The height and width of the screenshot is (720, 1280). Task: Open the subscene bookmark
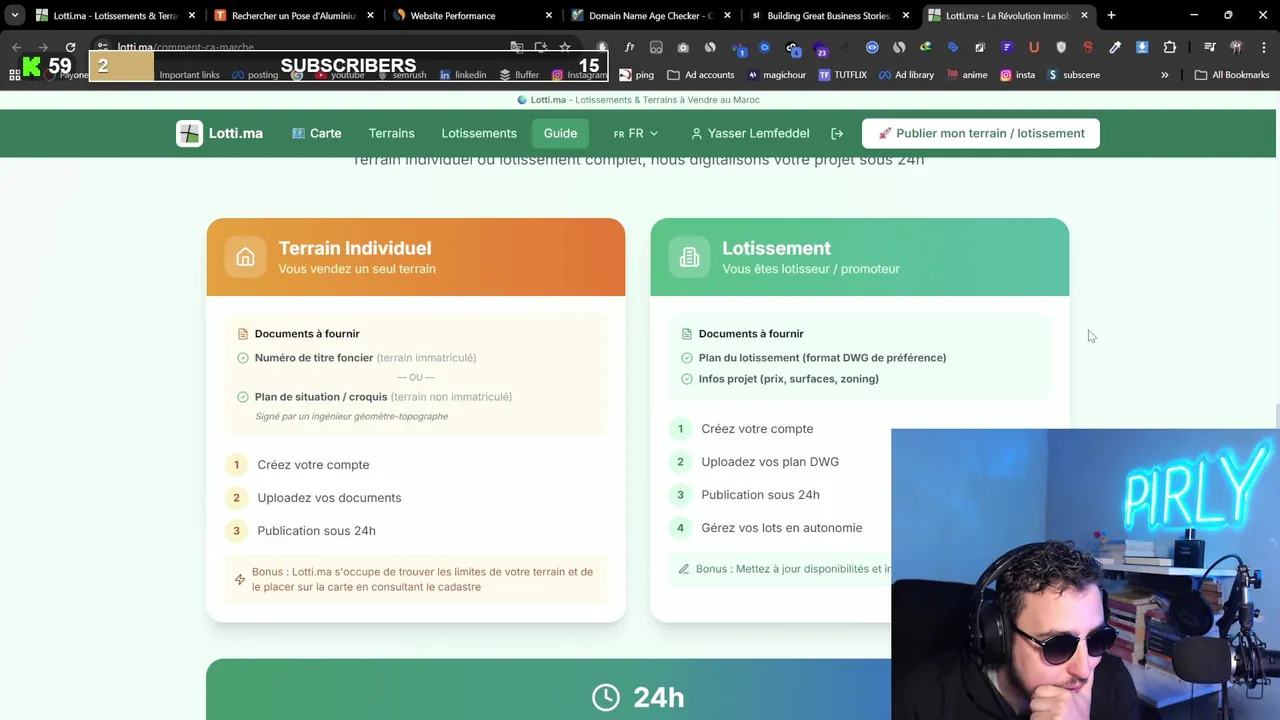tap(1072, 75)
